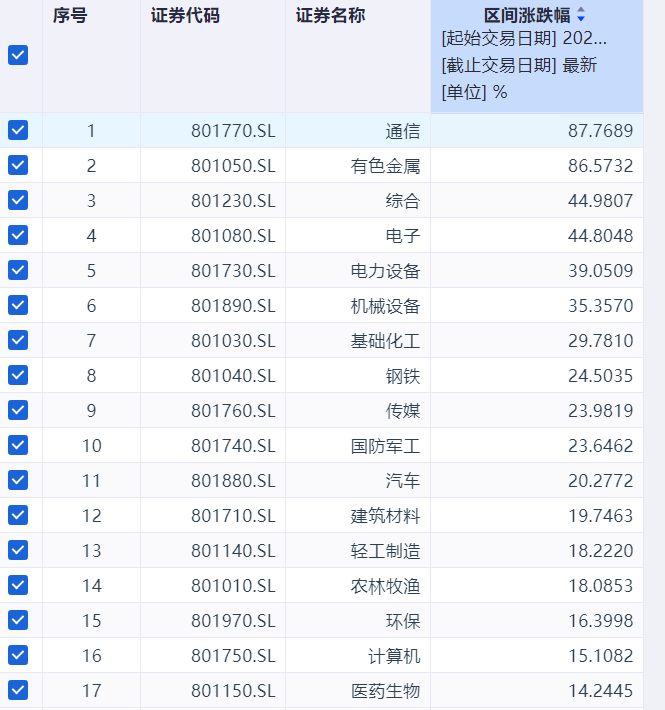The width and height of the screenshot is (665, 710).
Task: Click the value 44.9807
Action: click(601, 201)
